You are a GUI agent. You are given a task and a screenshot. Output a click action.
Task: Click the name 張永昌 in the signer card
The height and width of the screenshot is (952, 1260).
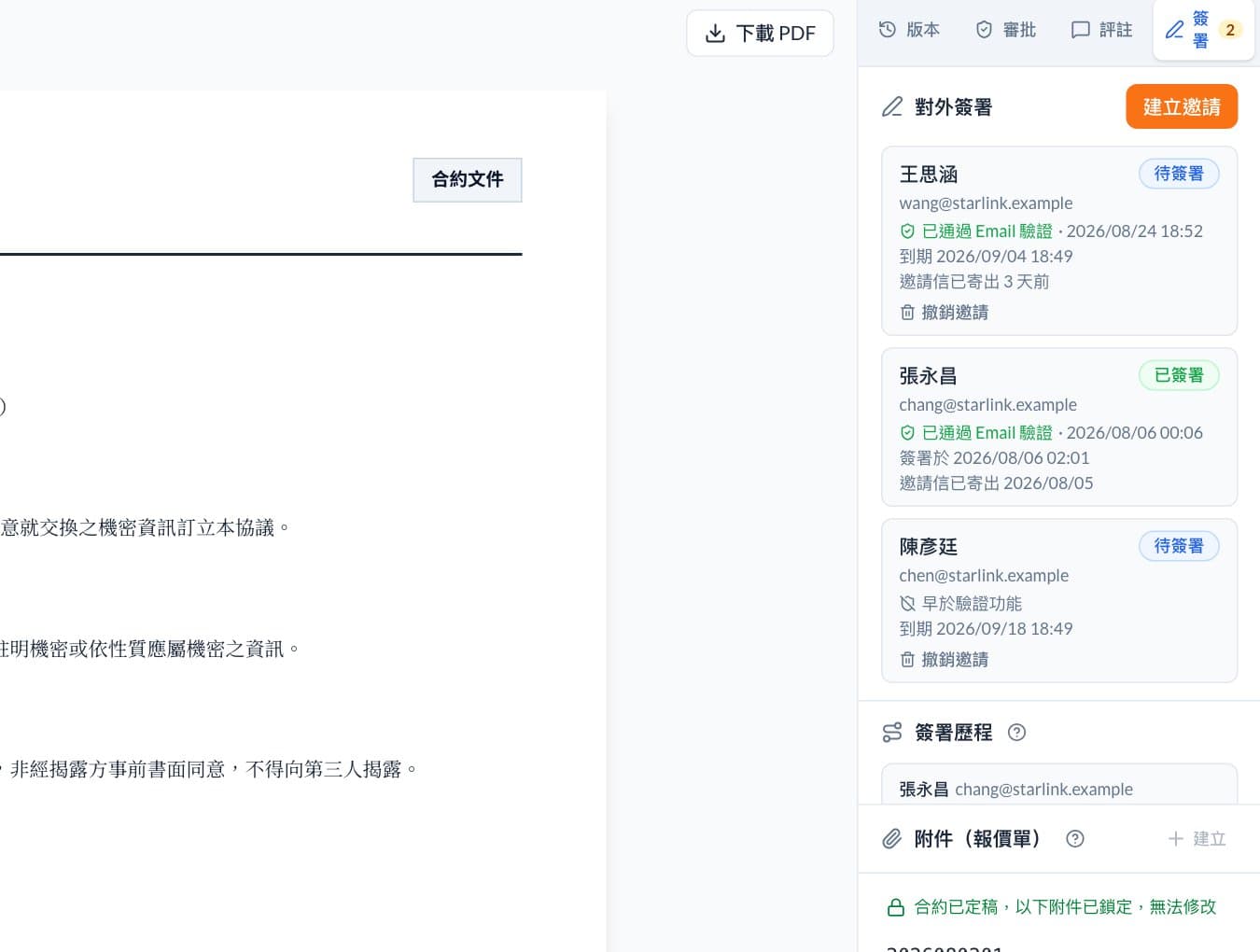click(x=929, y=376)
